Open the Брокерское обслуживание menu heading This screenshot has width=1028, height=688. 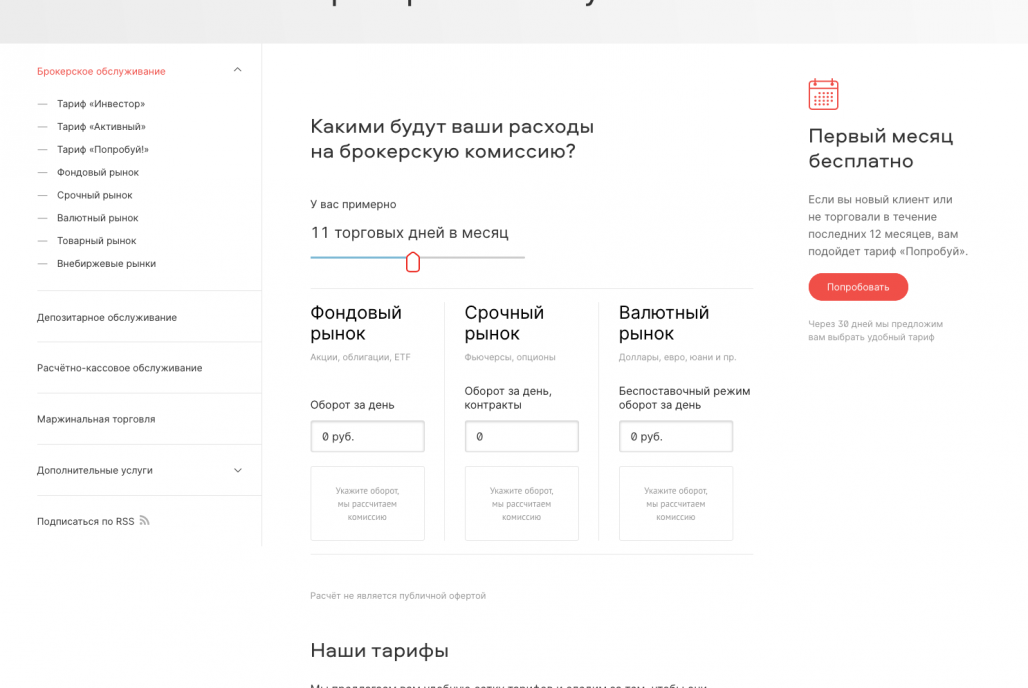point(101,71)
